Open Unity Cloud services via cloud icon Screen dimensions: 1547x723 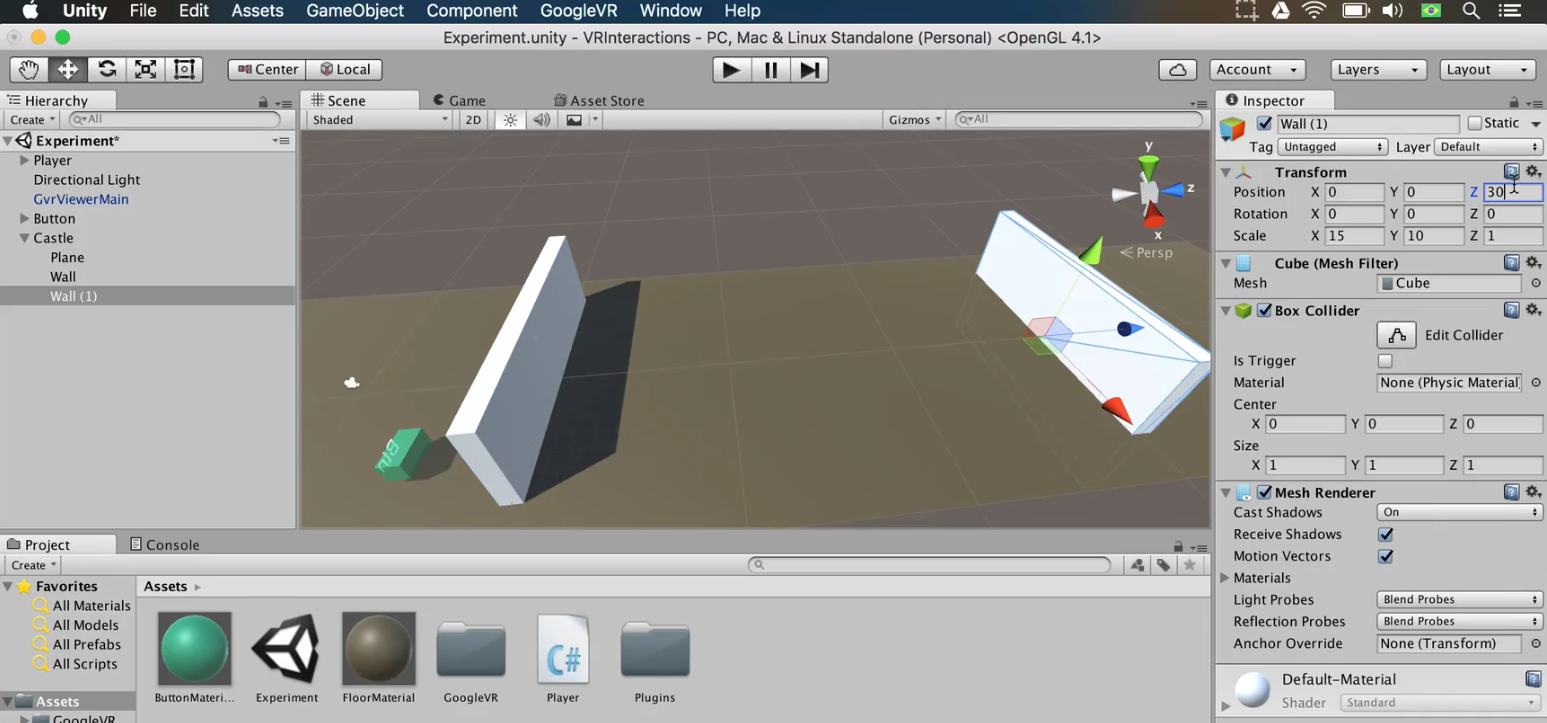1177,69
